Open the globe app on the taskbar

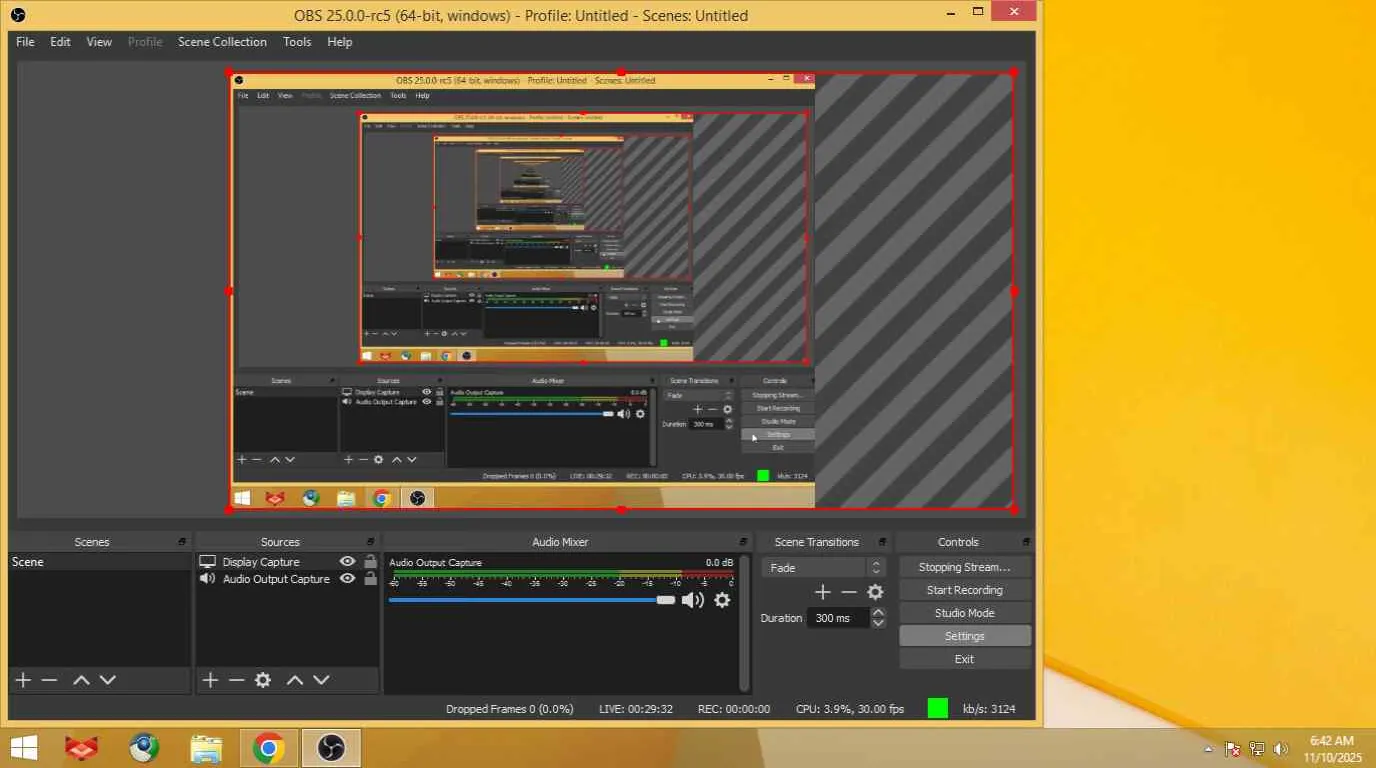pyautogui.click(x=144, y=748)
